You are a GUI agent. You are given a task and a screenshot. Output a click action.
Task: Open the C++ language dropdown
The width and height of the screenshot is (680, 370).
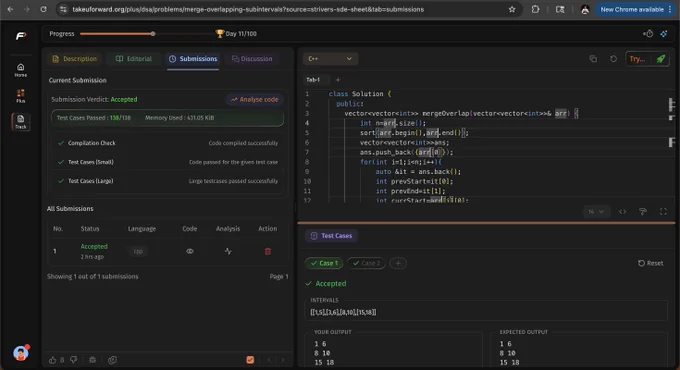(x=330, y=59)
